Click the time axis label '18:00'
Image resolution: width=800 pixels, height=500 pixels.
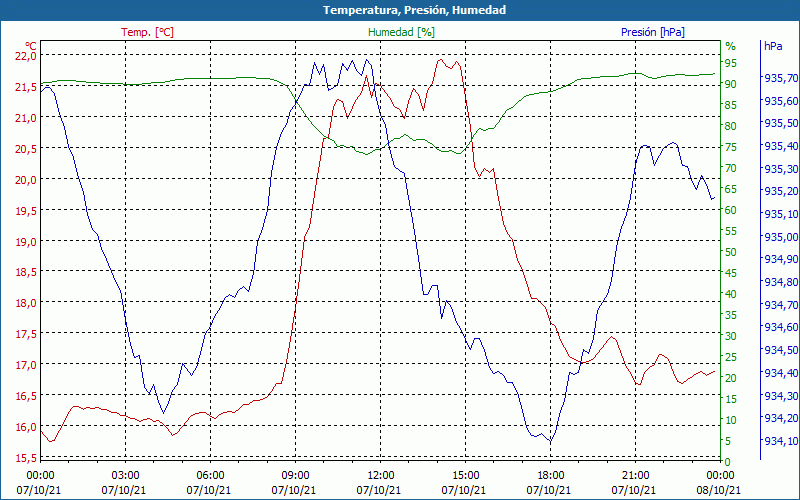(551, 475)
